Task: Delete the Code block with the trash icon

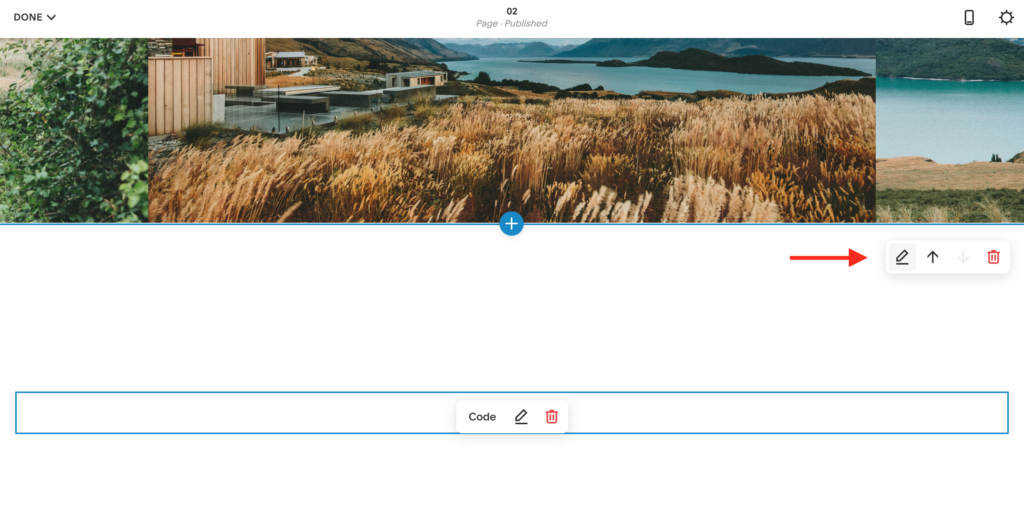Action: [552, 417]
